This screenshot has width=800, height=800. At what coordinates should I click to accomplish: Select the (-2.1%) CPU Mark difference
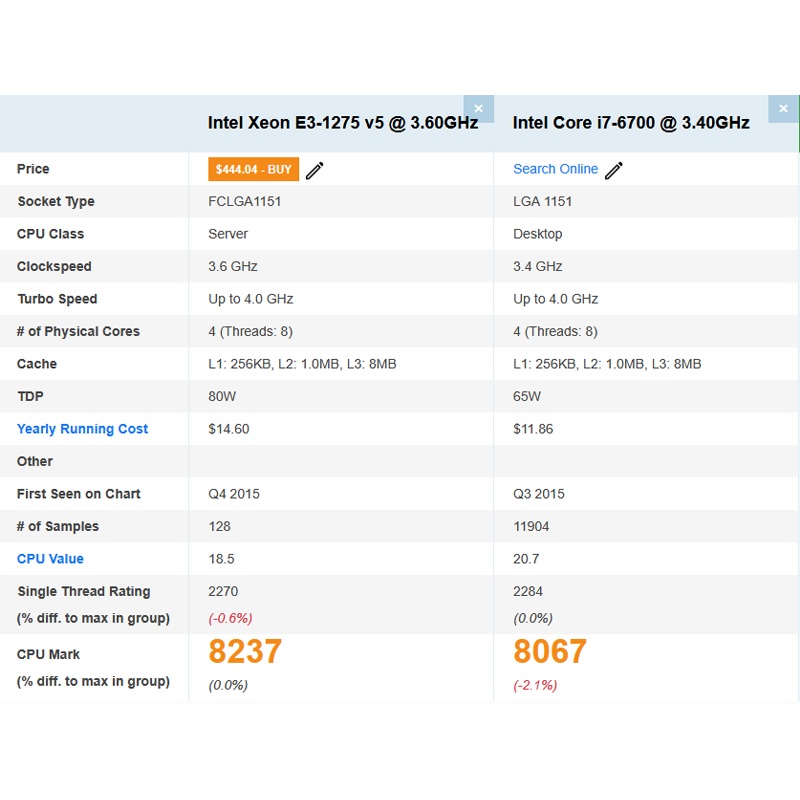tap(535, 685)
